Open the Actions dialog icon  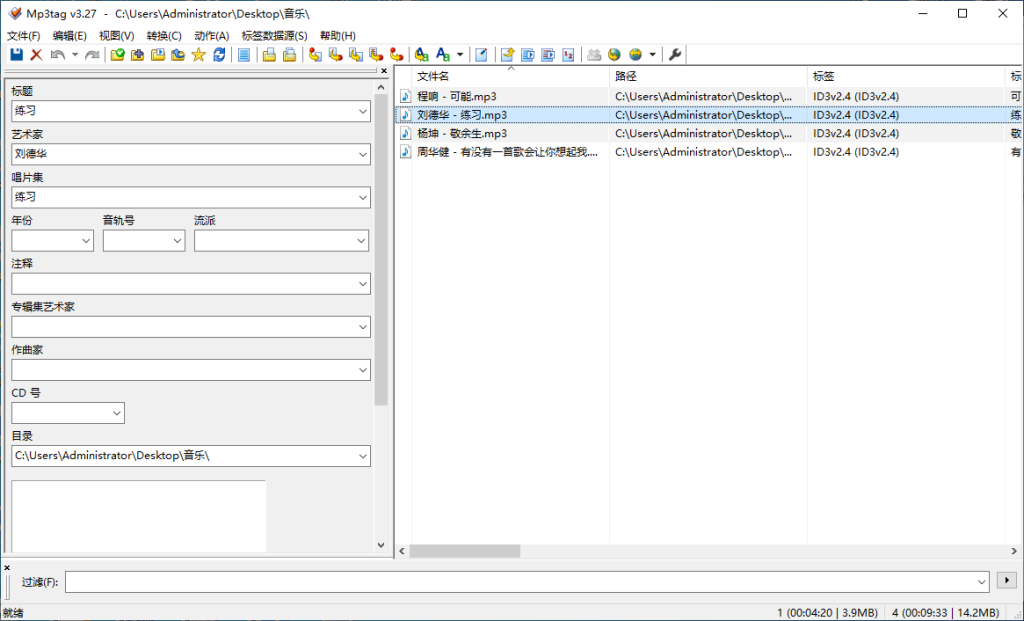[x=422, y=55]
